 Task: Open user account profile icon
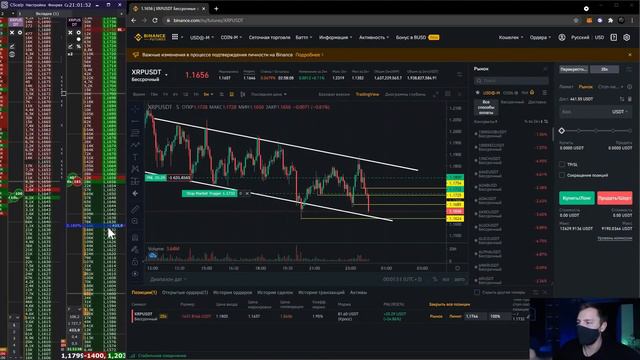pyautogui.click(x=562, y=37)
